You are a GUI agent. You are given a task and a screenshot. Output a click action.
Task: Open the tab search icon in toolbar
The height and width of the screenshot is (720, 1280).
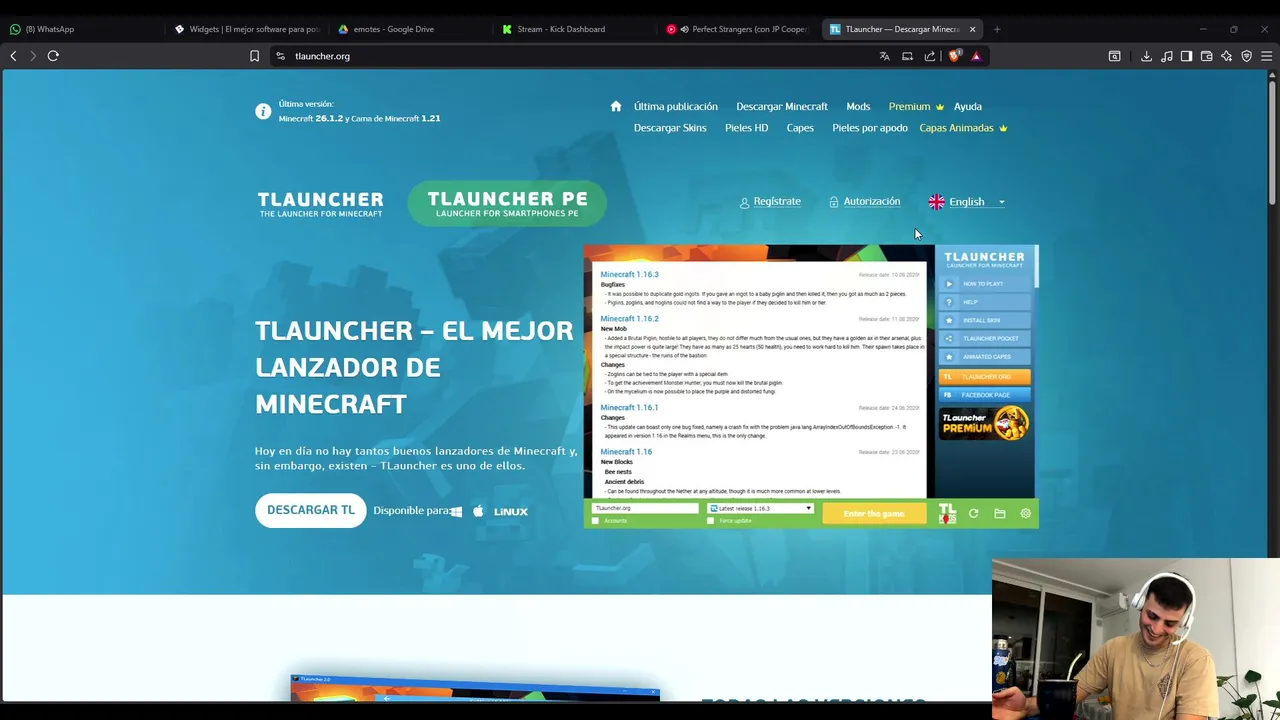tap(1114, 56)
